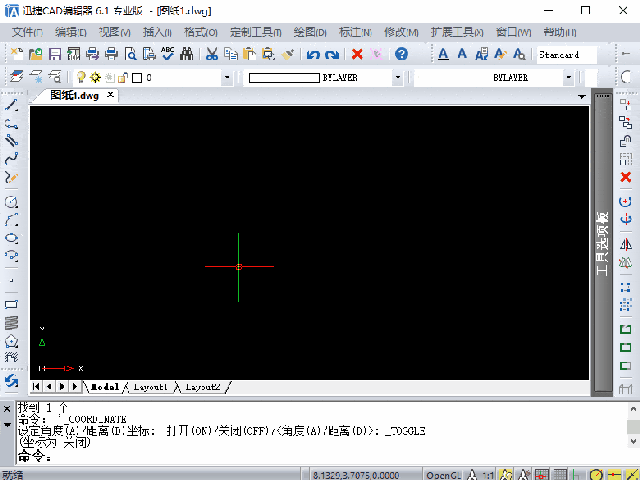Switch to the Layout2 tab
Image resolution: width=640 pixels, height=480 pixels.
pyautogui.click(x=203, y=387)
